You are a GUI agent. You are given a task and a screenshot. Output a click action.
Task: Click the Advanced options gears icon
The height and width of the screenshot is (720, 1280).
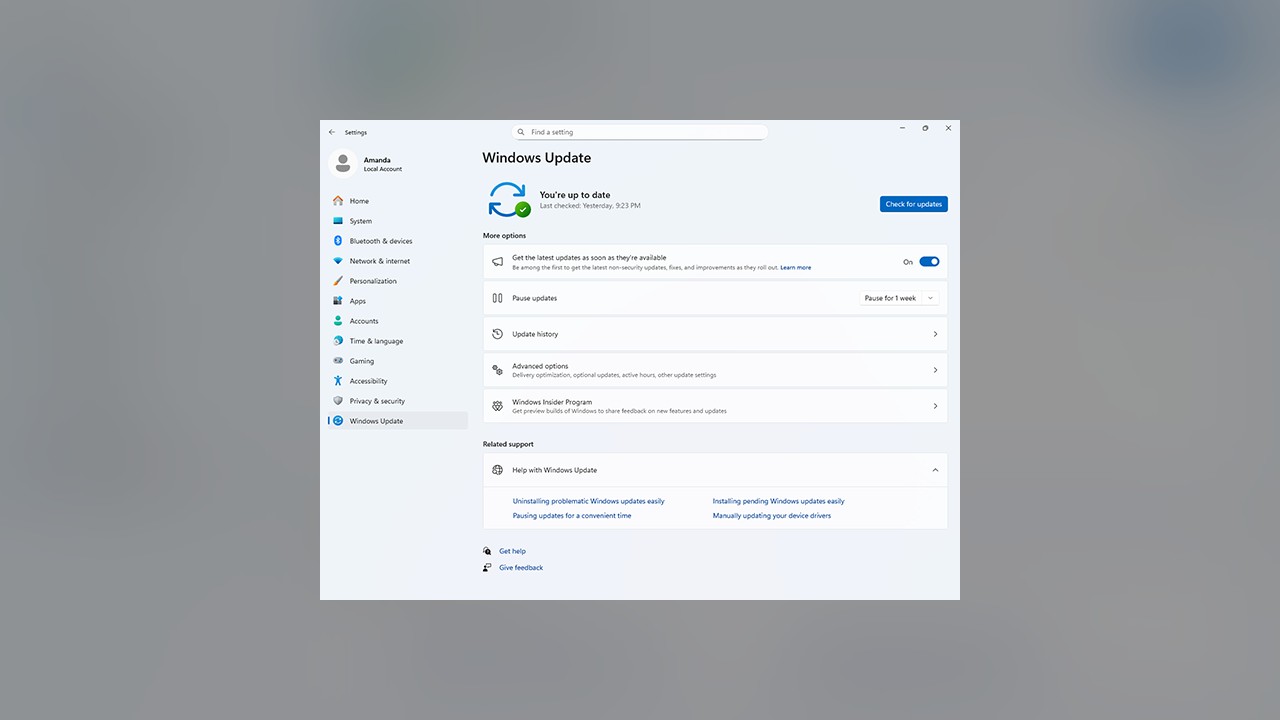click(497, 370)
